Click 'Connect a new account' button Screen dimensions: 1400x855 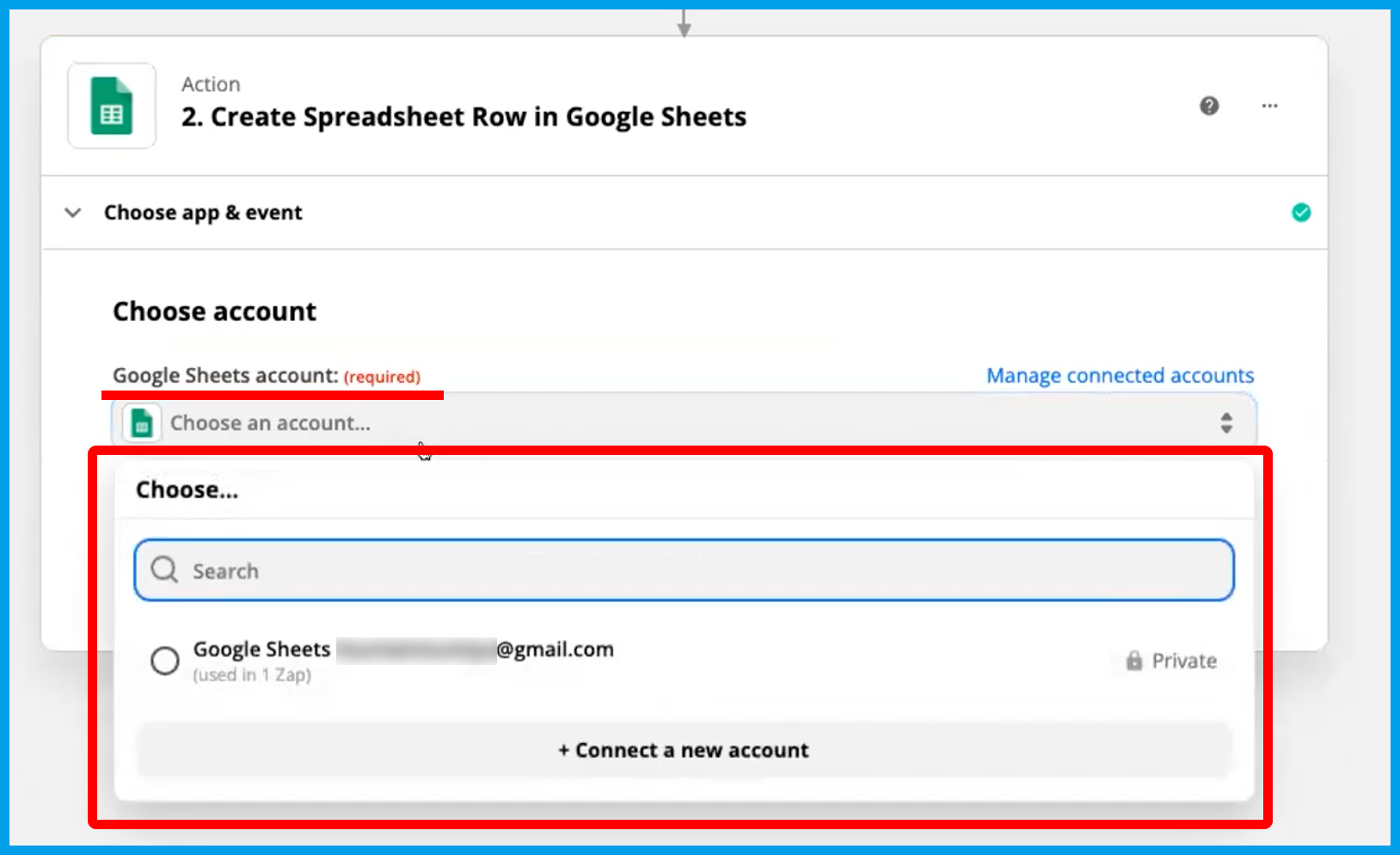(684, 750)
